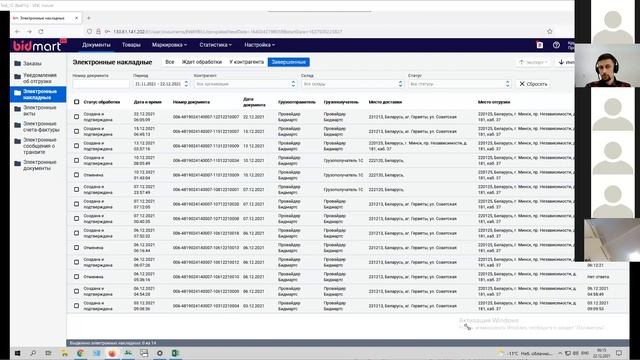The width and height of the screenshot is (640, 360).
Task: Show the У контрагента tab
Action: 247,62
